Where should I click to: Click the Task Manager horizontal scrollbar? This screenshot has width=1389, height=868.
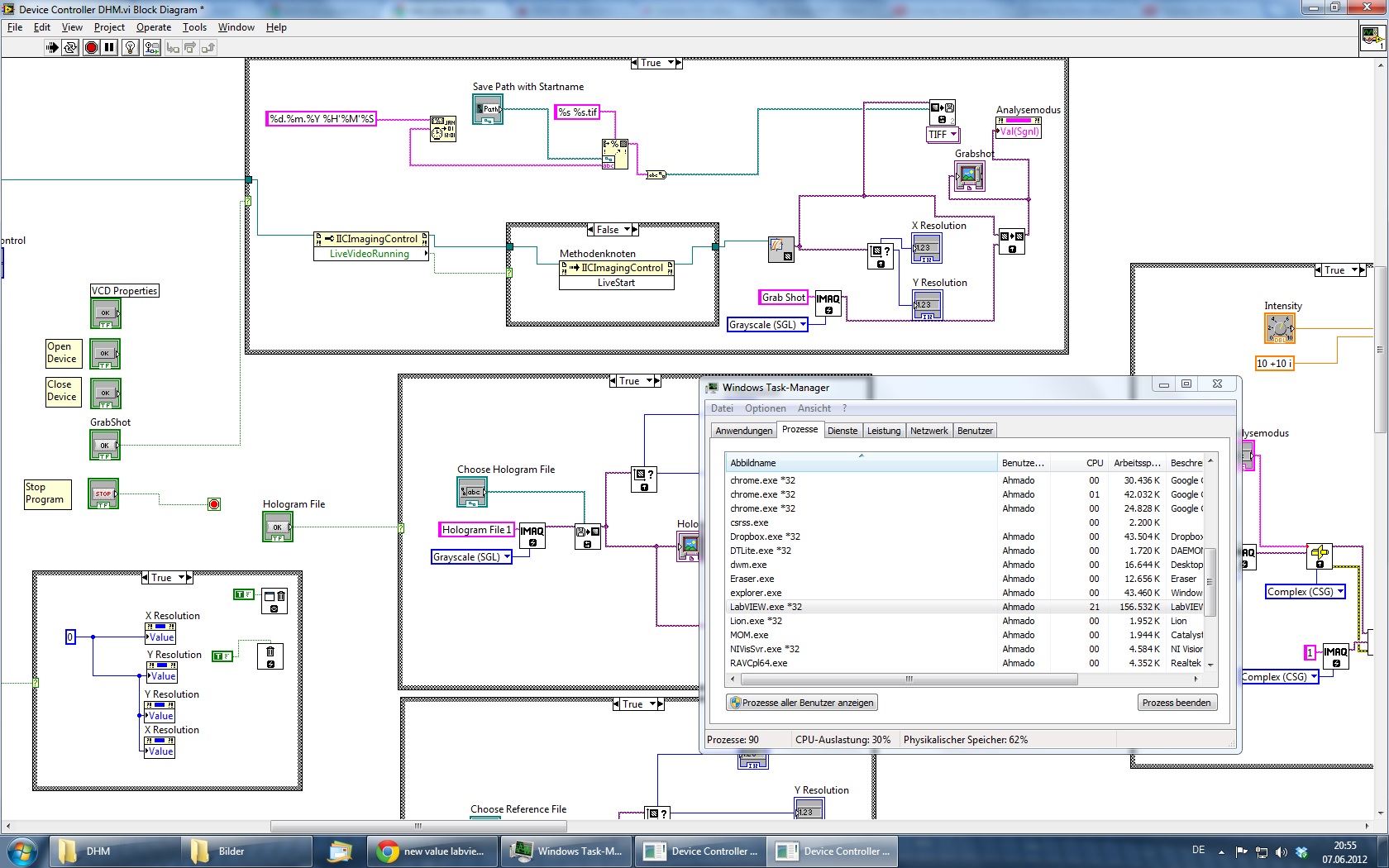pos(909,680)
